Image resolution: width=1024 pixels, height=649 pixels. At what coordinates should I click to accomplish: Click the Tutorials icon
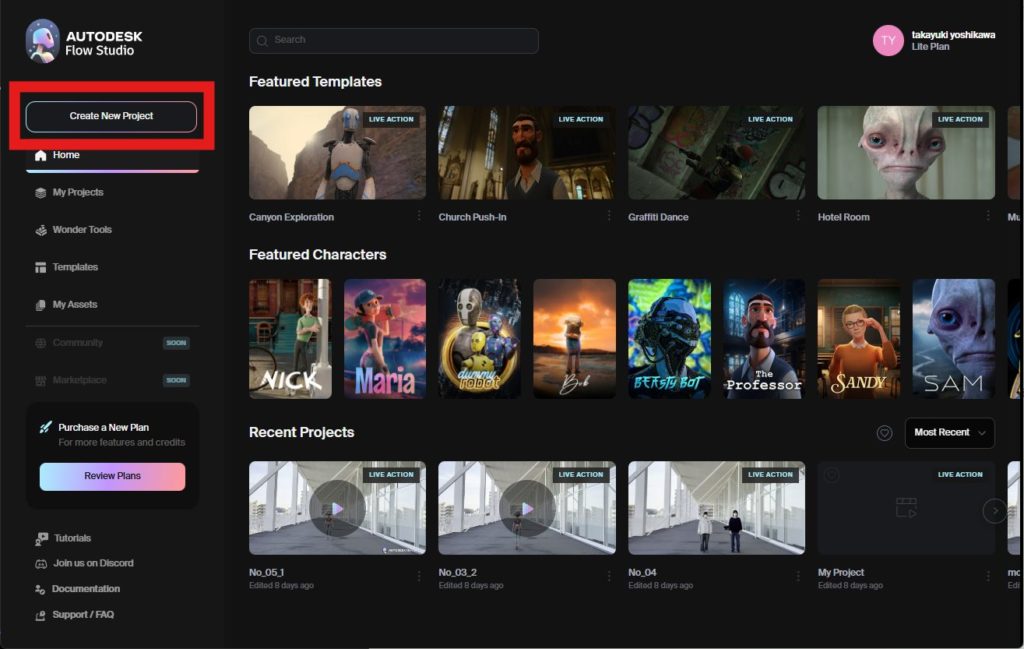[x=40, y=538]
